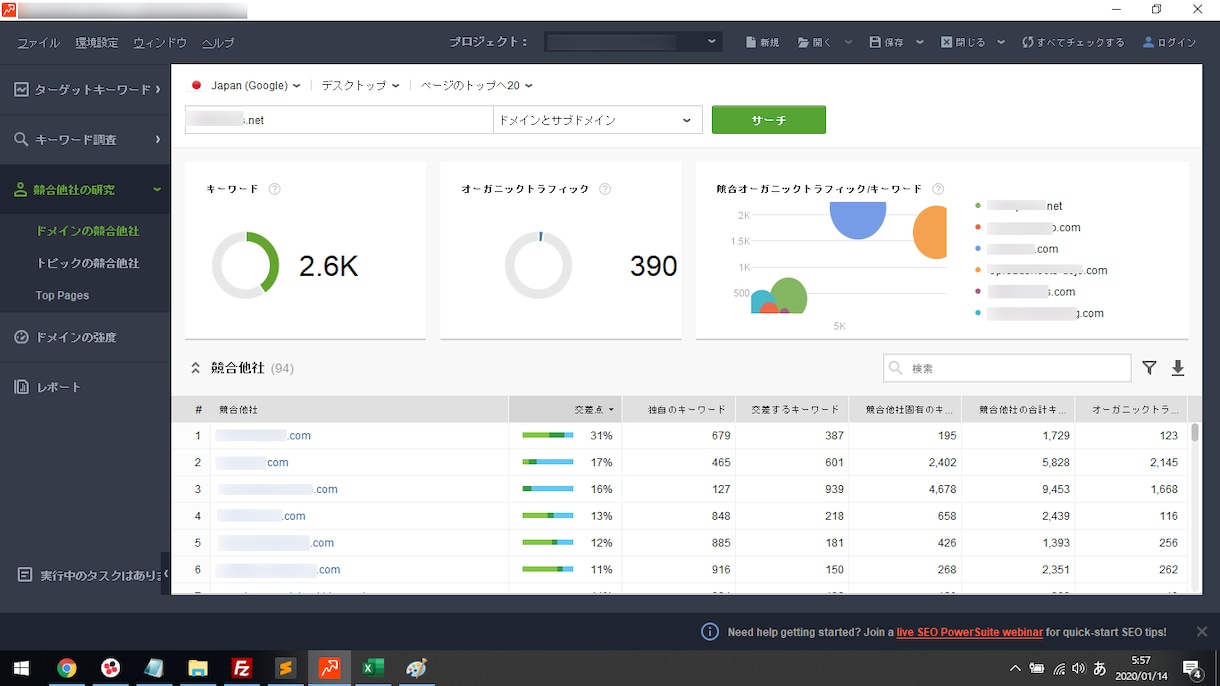Open the filter funnel icon above table
This screenshot has height=686, width=1220.
coord(1149,368)
